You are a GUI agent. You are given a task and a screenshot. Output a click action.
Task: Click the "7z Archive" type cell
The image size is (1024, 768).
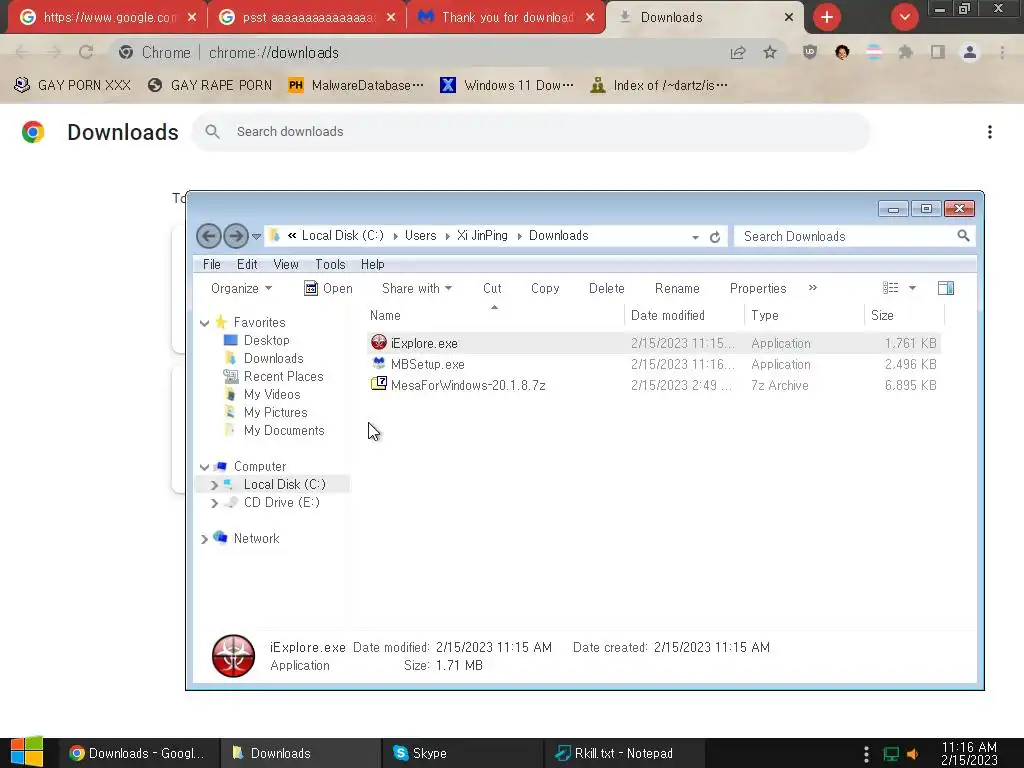[780, 385]
